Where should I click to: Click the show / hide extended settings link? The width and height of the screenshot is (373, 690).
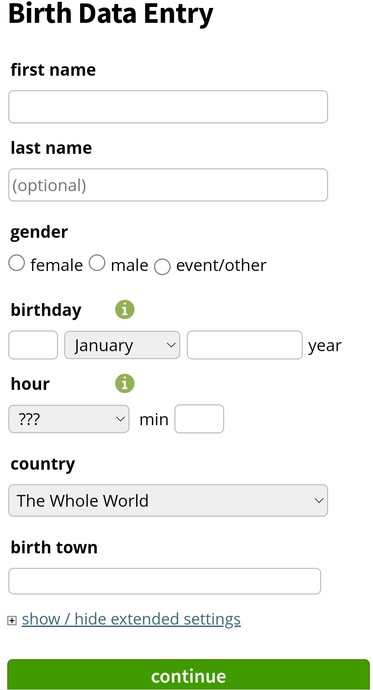point(131,619)
